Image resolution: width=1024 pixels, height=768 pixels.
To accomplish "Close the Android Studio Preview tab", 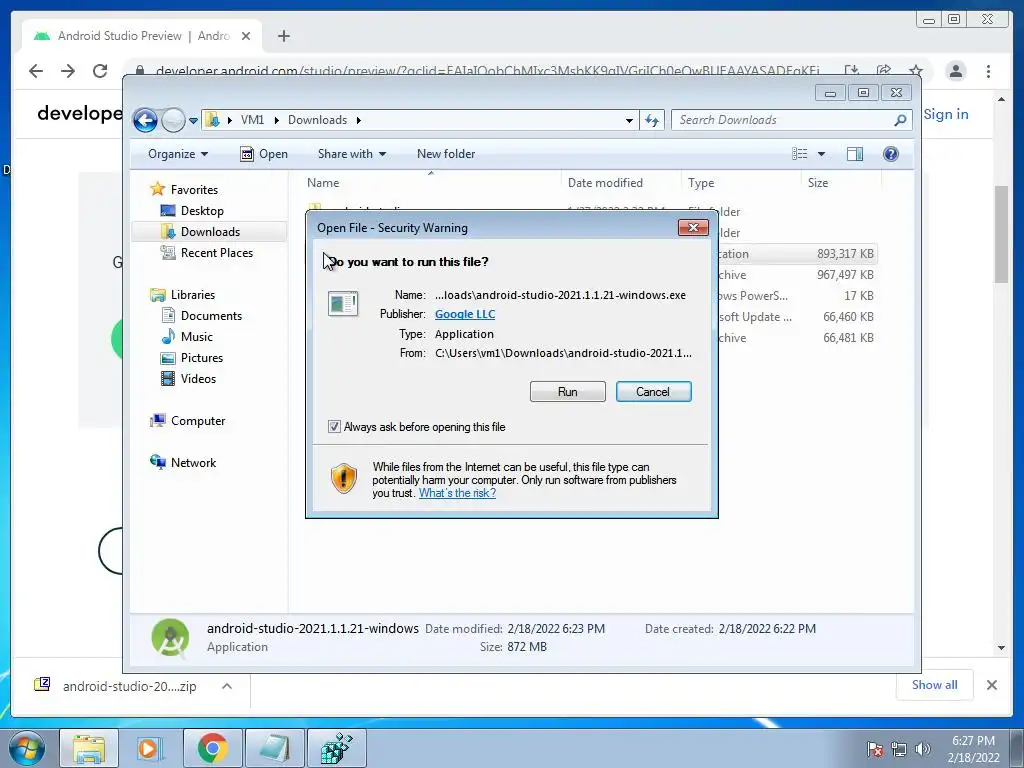I will pyautogui.click(x=246, y=36).
